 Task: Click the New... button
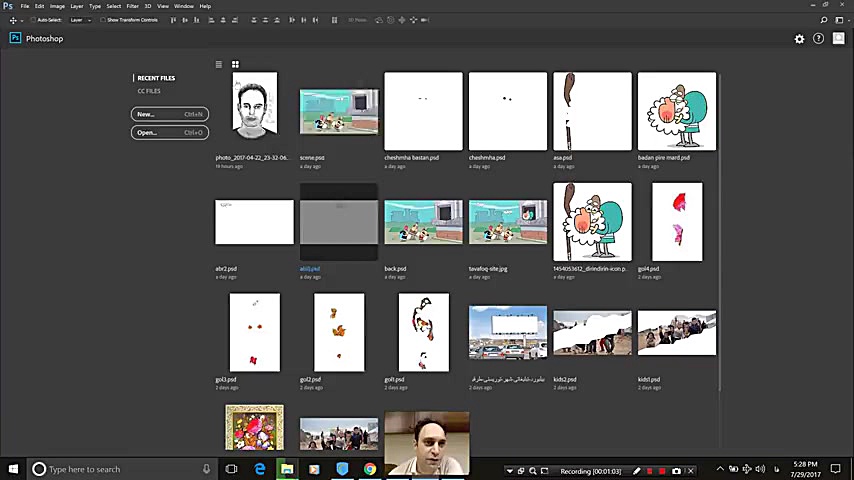[x=169, y=114]
